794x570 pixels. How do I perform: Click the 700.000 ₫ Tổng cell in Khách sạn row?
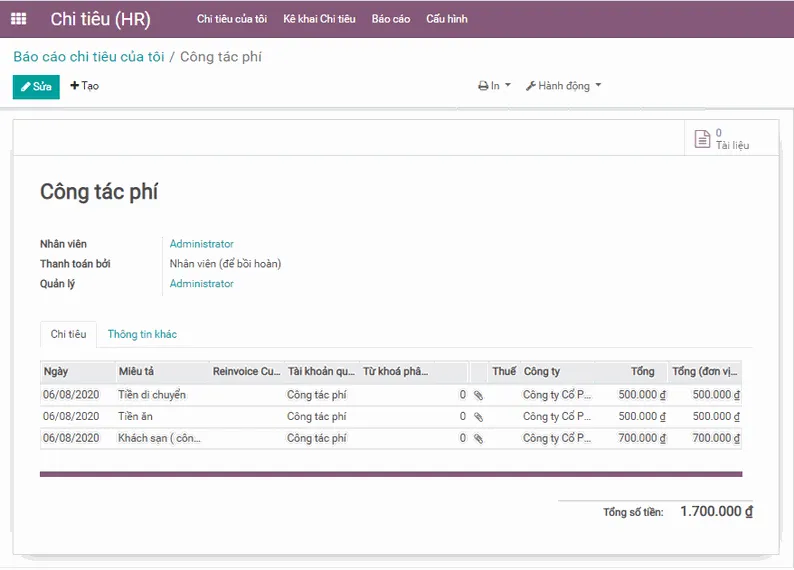[x=642, y=438]
